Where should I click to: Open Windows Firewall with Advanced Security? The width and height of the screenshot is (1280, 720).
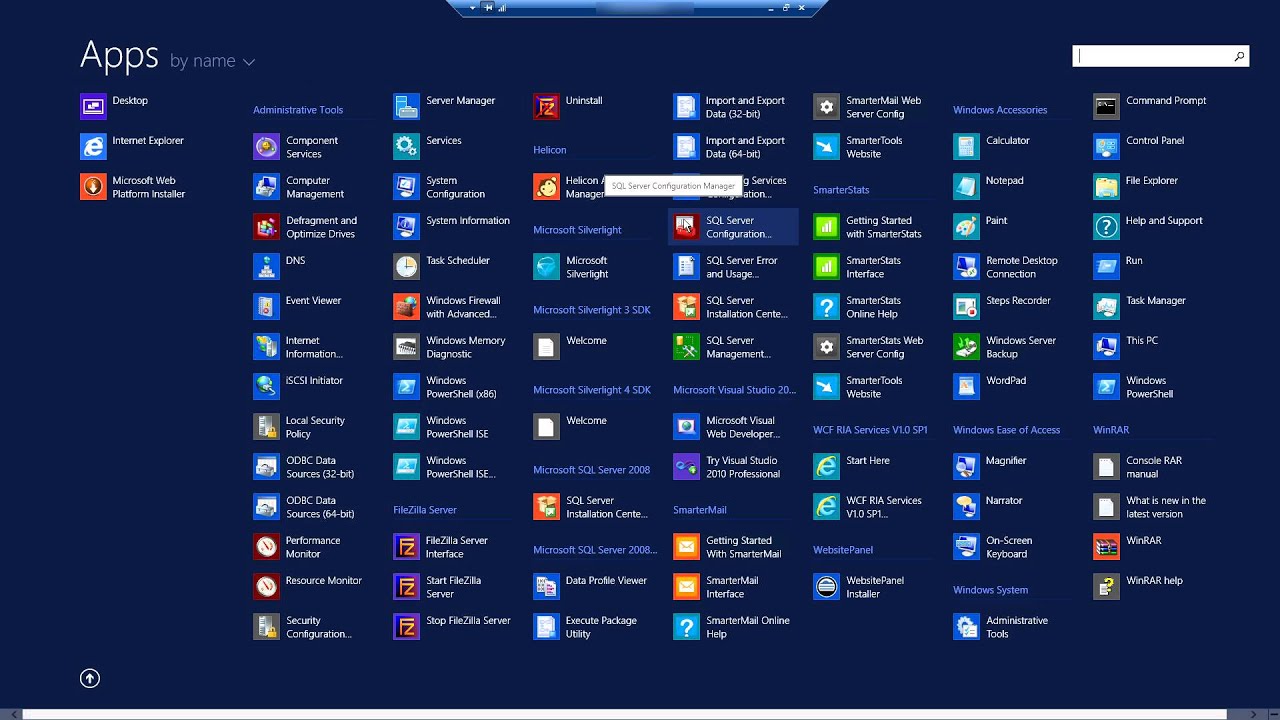[448, 307]
